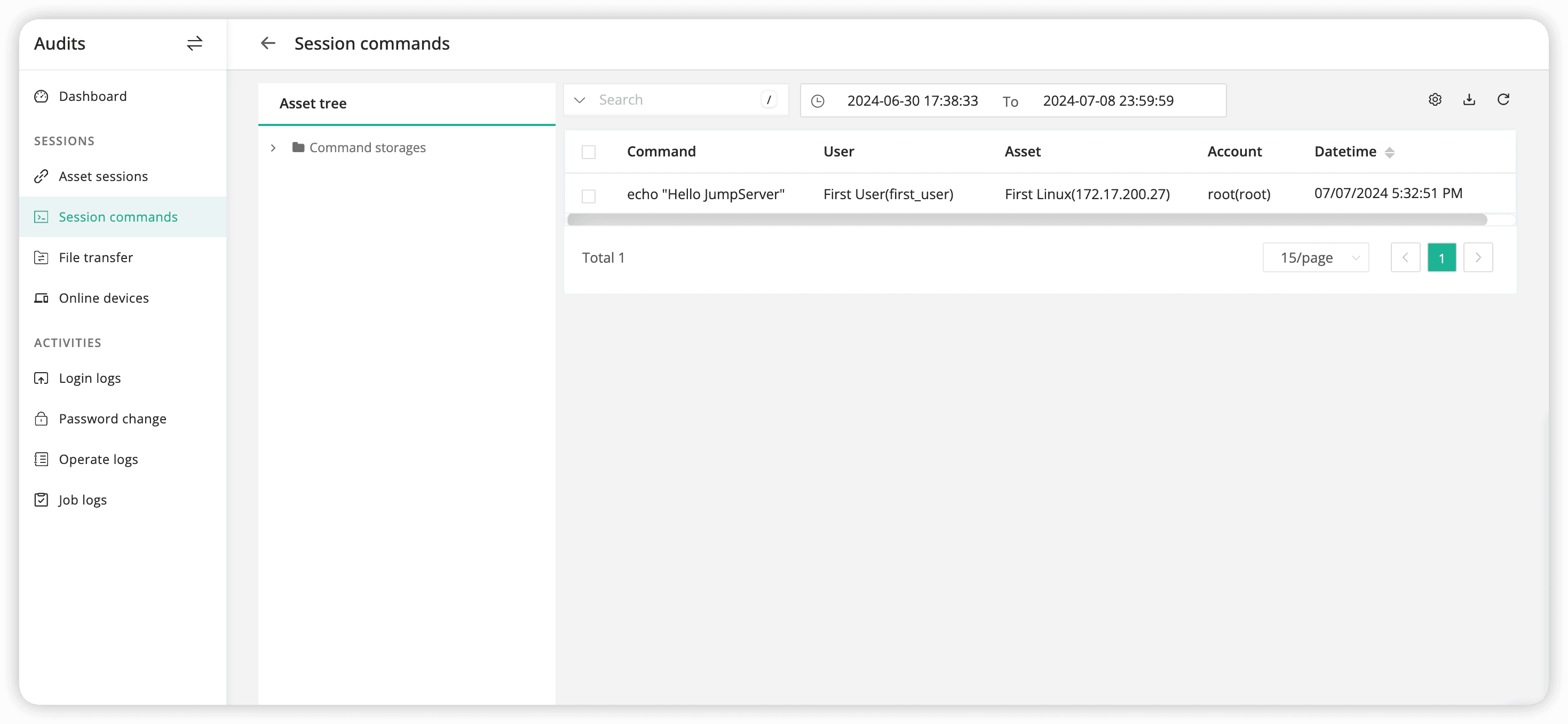Click the Command storages folder icon

298,147
